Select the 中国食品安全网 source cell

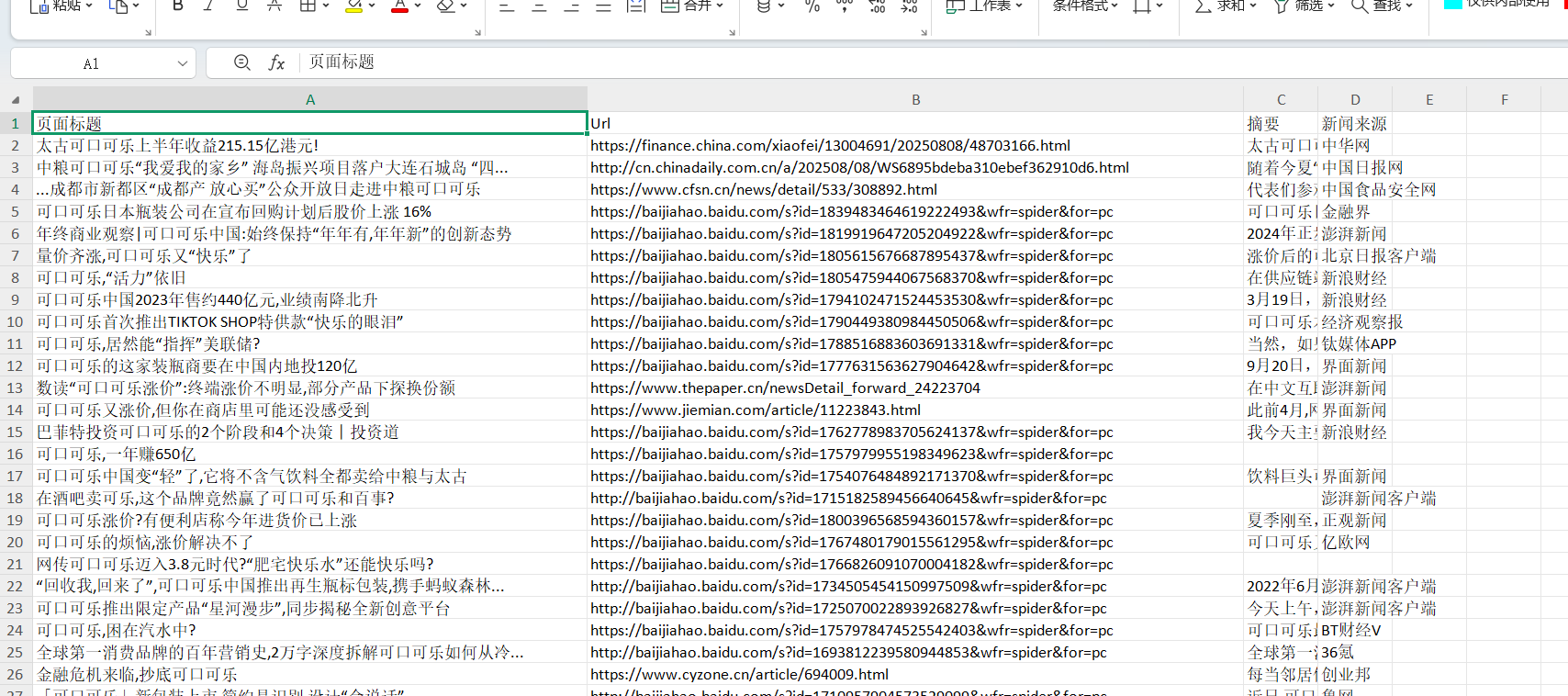[x=1355, y=189]
